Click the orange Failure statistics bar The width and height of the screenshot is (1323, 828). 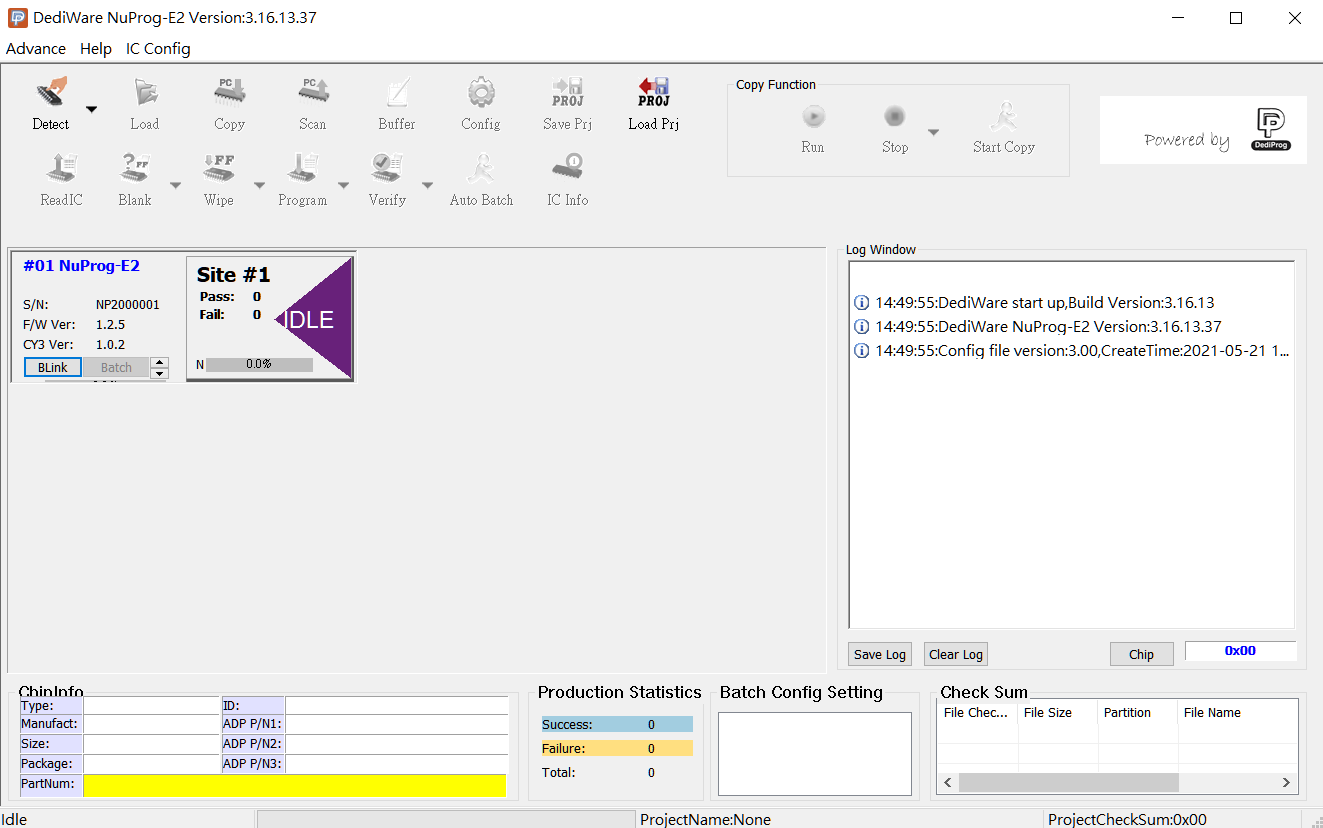[617, 748]
